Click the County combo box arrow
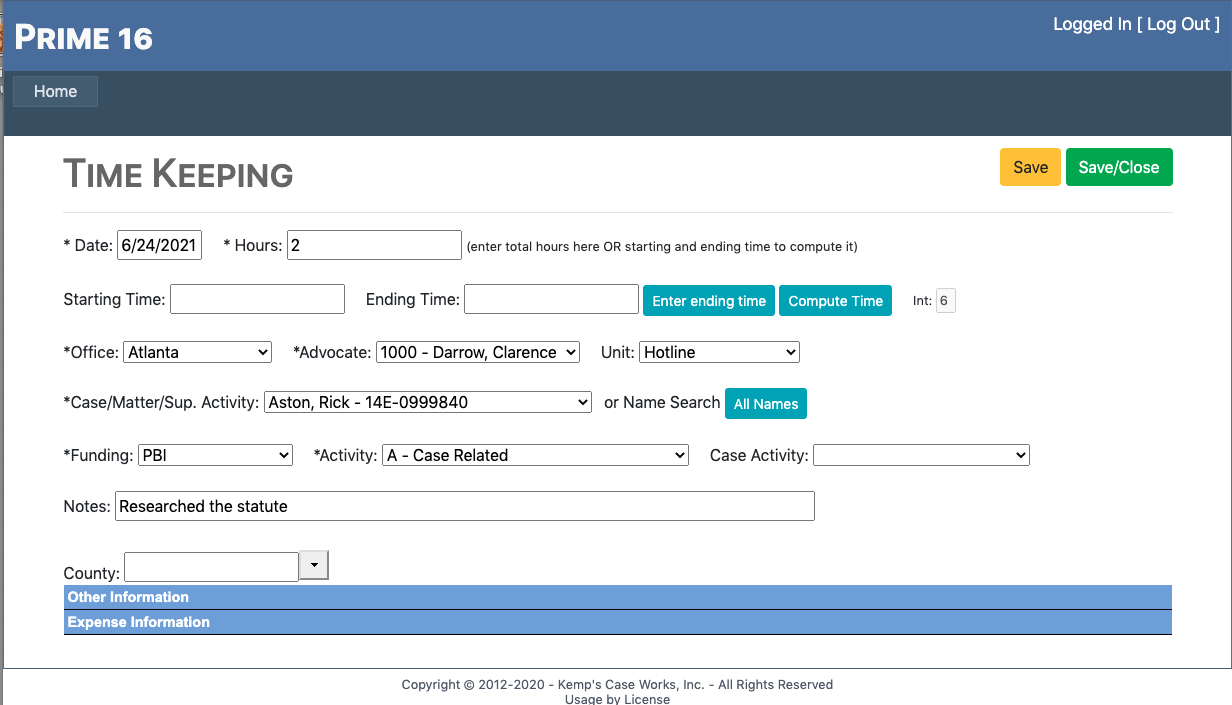 point(314,565)
